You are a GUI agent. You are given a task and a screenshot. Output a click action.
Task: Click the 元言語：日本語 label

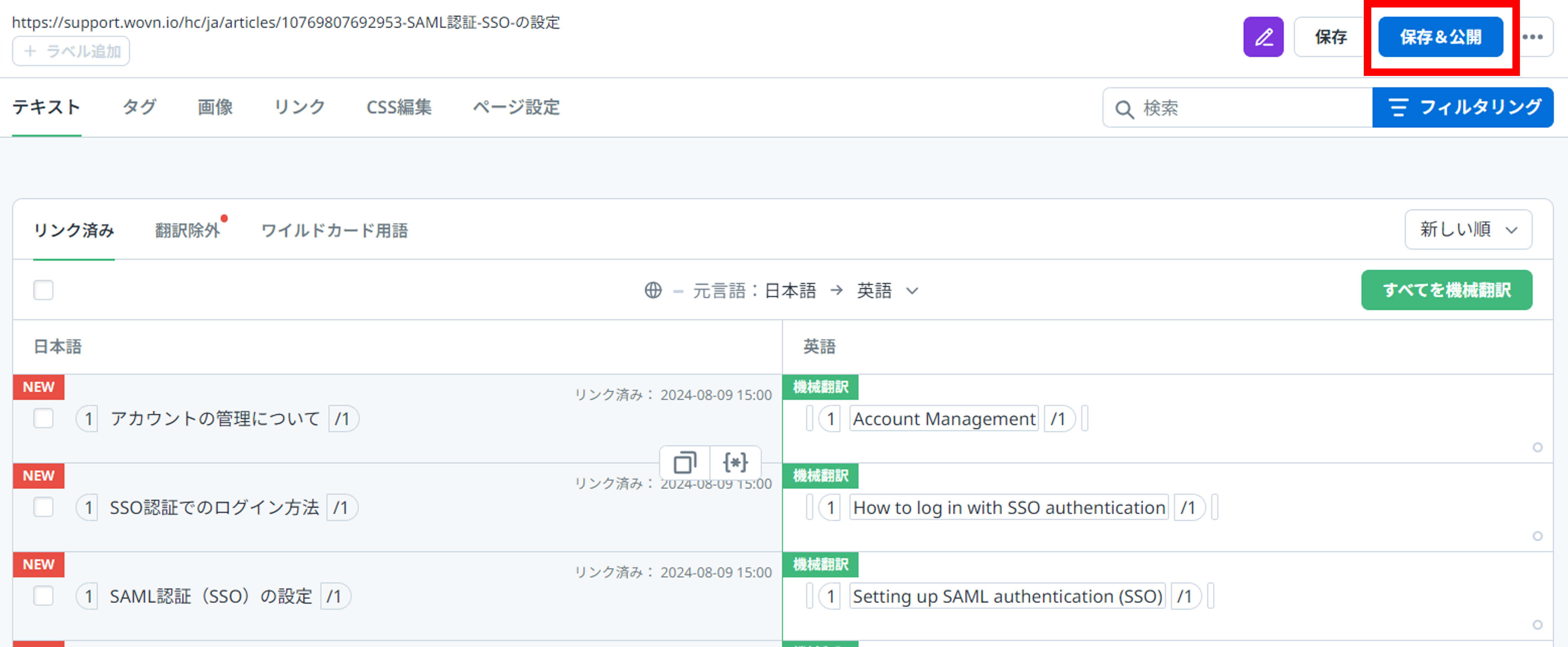(x=754, y=291)
